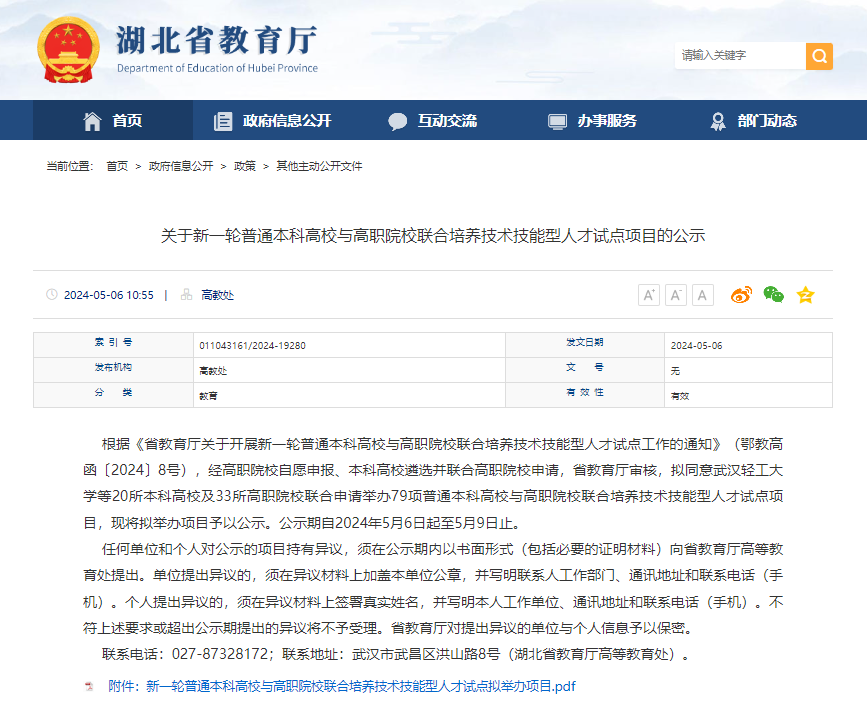The width and height of the screenshot is (867, 712).
Task: Share article to Sina Weibo
Action: pyautogui.click(x=741, y=294)
